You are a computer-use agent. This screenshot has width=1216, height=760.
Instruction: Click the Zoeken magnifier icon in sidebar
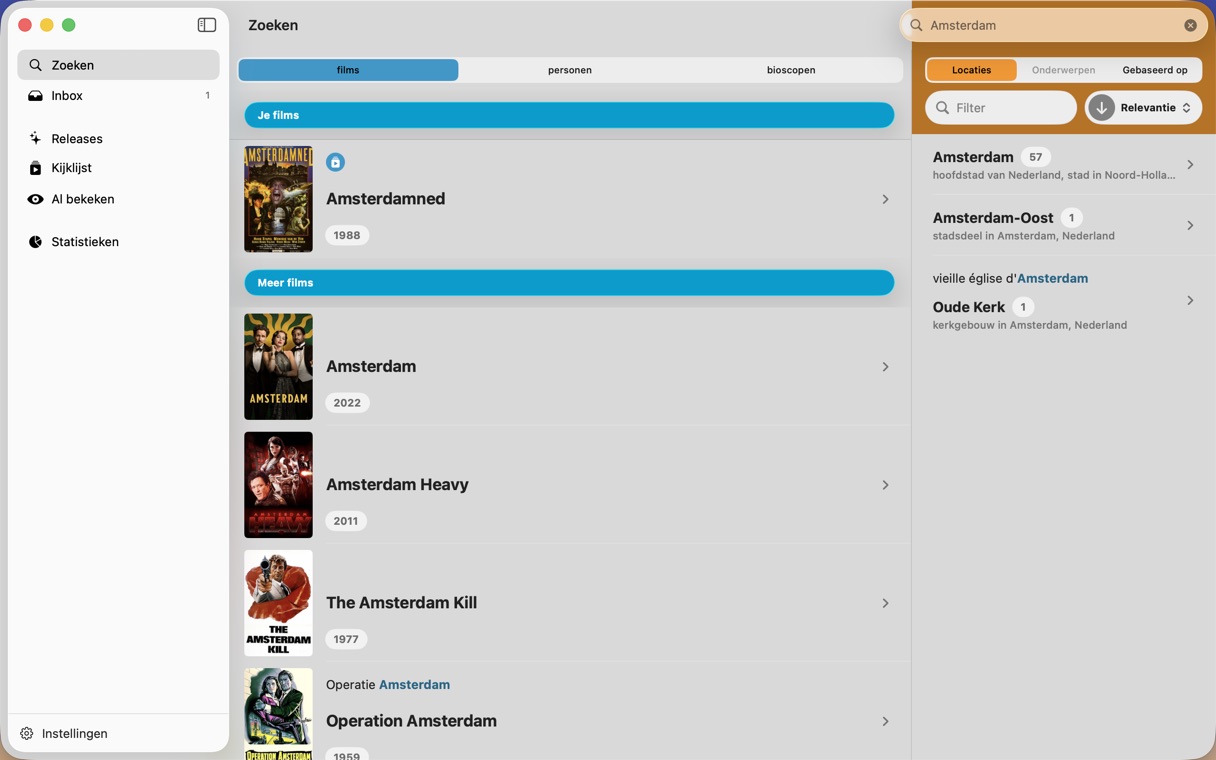tap(35, 65)
